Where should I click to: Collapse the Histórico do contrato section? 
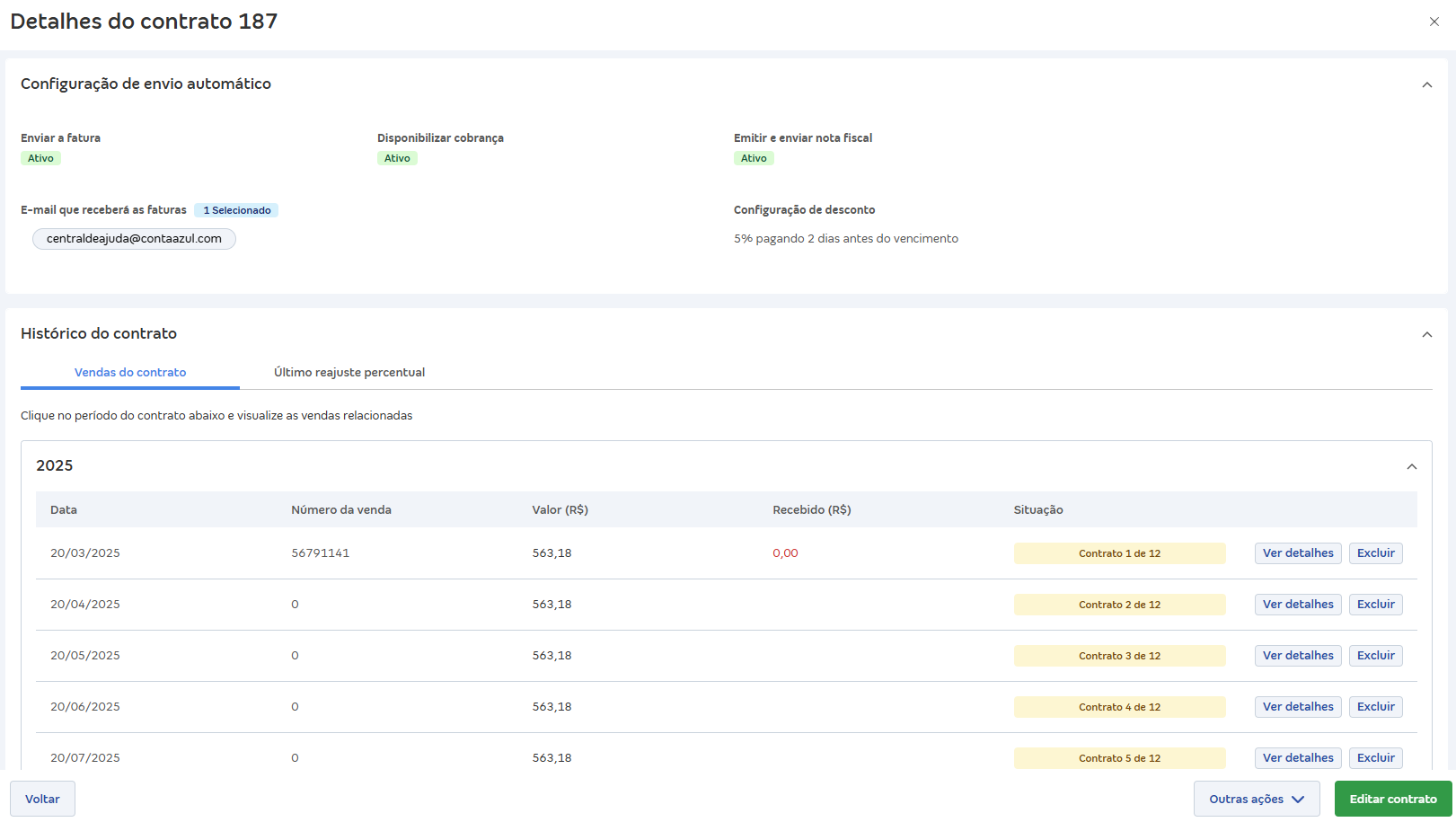click(1426, 334)
